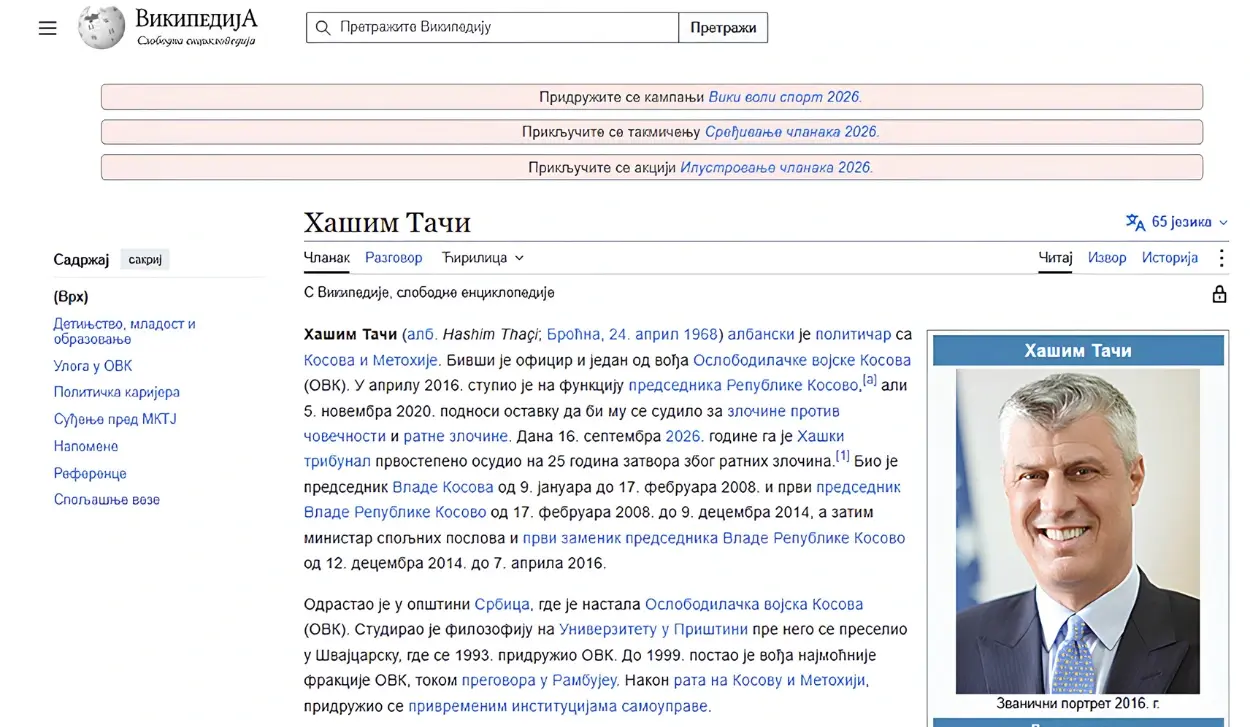1250x727 pixels.
Task: Click the search magnifier icon
Action: [323, 28]
